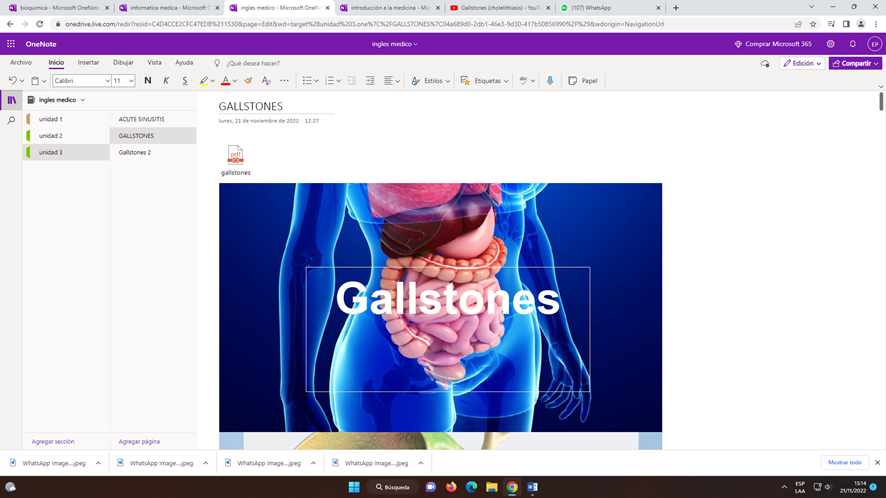This screenshot has width=886, height=498.
Task: Apply yellow text highlight color
Action: click(203, 81)
